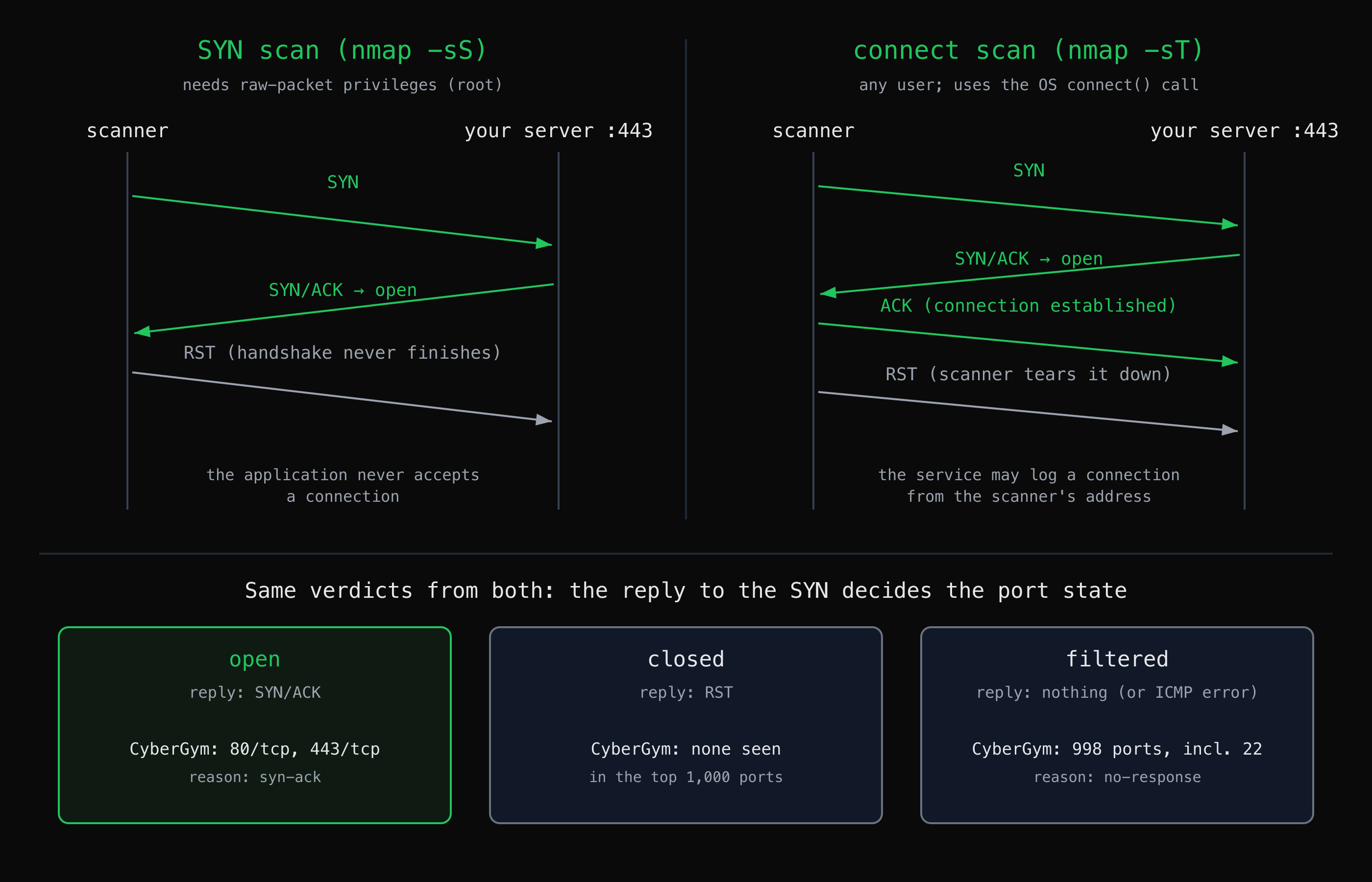Screen dimensions: 1372x882
Task: Click 'reply: nothing (or ICMP error)' text
Action: tap(1117, 692)
